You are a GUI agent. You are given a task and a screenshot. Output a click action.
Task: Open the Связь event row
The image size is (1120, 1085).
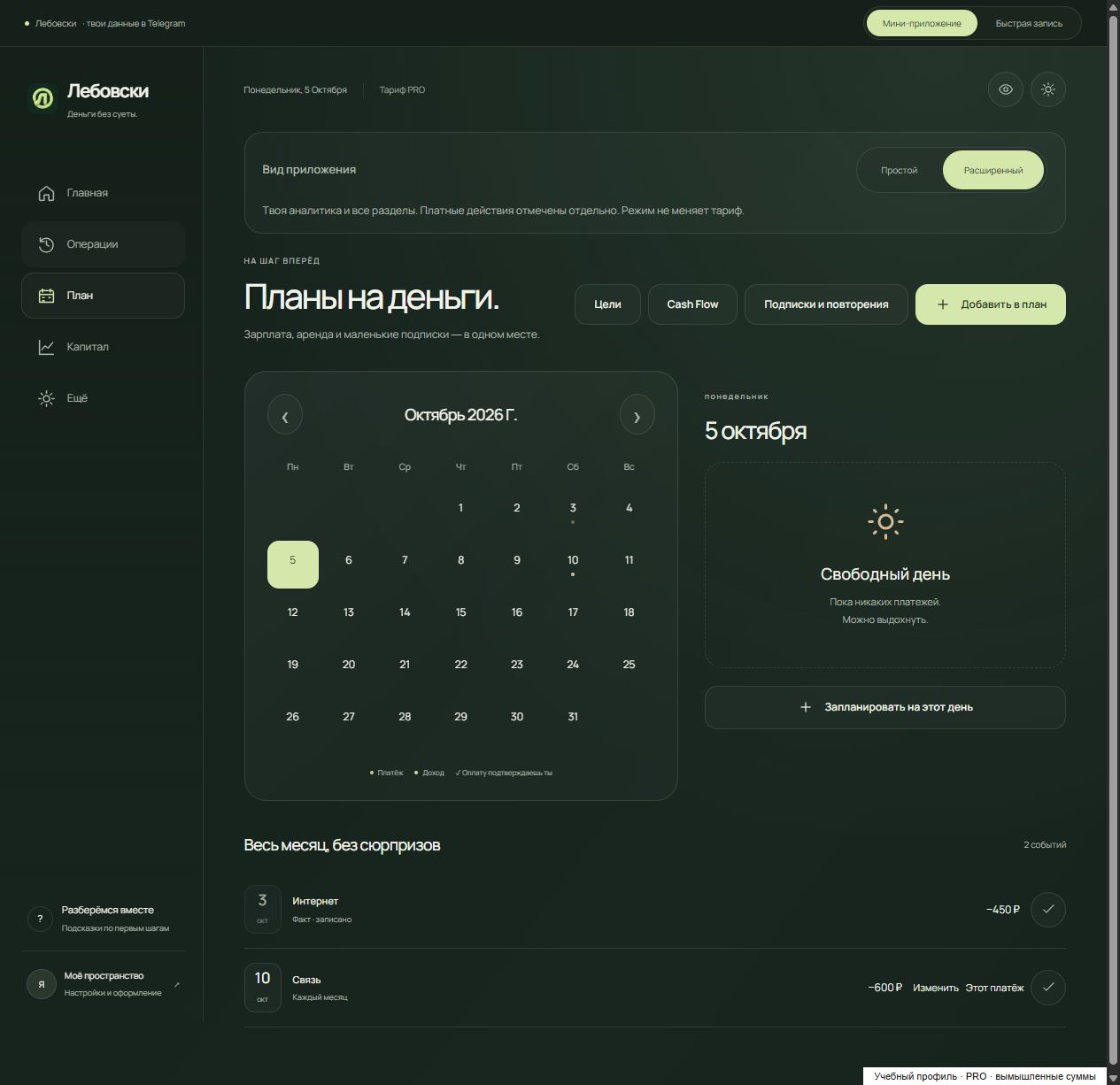pyautogui.click(x=655, y=988)
